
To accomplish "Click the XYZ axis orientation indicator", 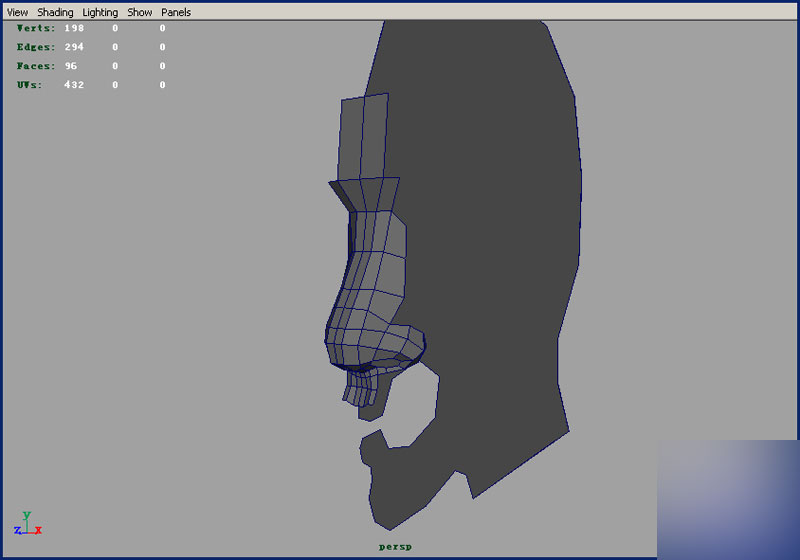I will pos(28,524).
